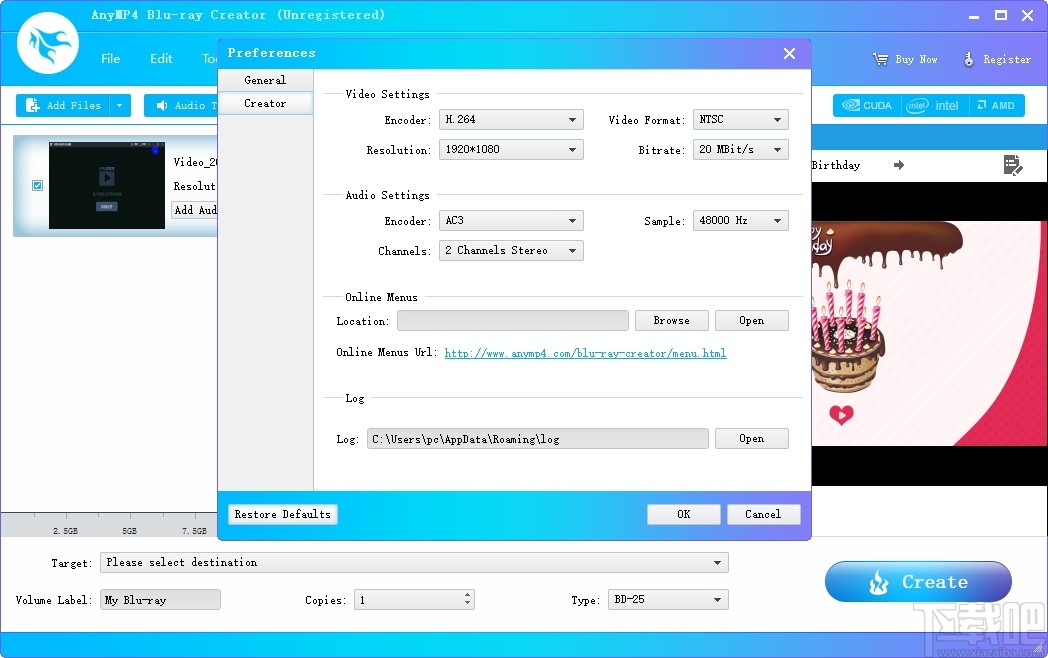Screen dimensions: 1048x658
Task: Uncheck the Video_2 clip checkbox
Action: (37, 185)
